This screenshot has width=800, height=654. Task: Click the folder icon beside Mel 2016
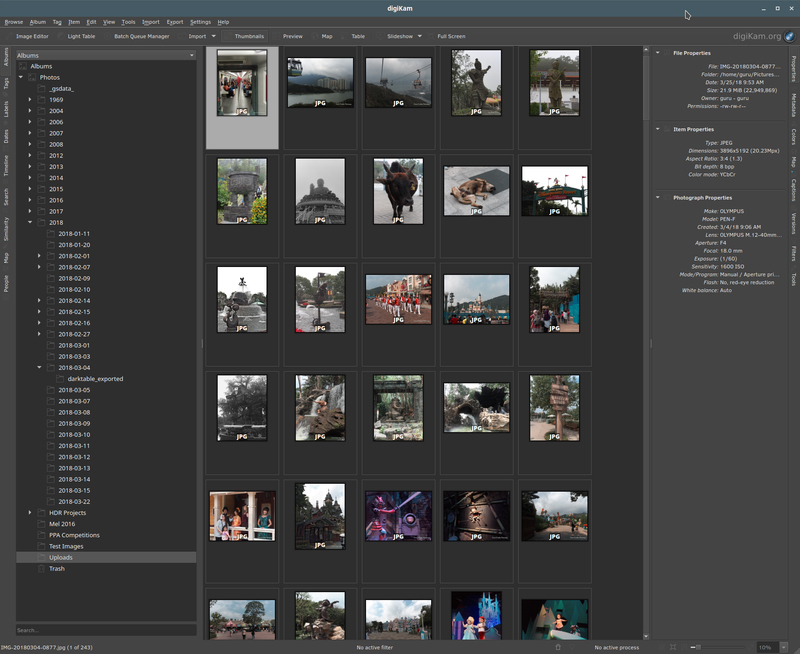(41, 523)
